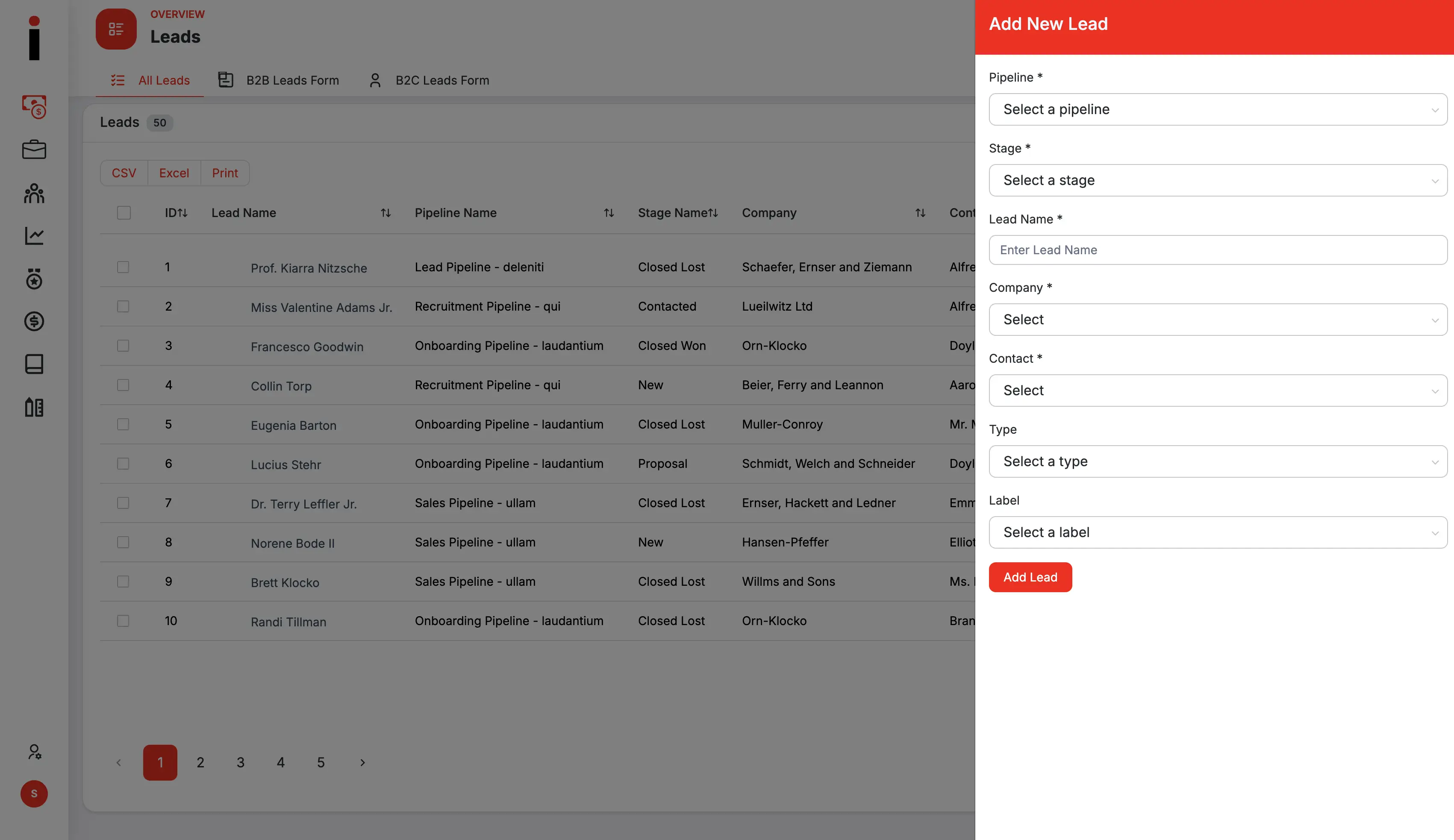1454x840 pixels.
Task: Open the people group icon in sidebar
Action: [x=34, y=193]
